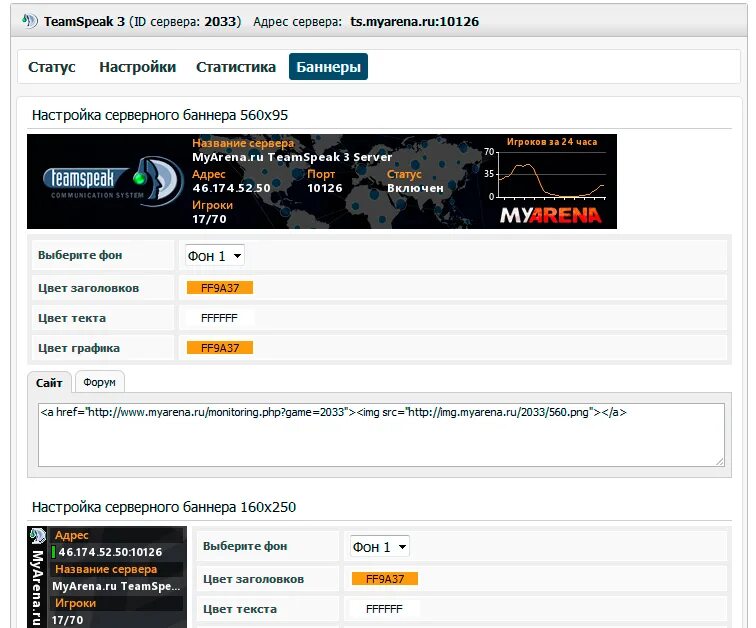The height and width of the screenshot is (628, 756).
Task: Click the MYARENA logo in banner
Action: pyautogui.click(x=551, y=215)
